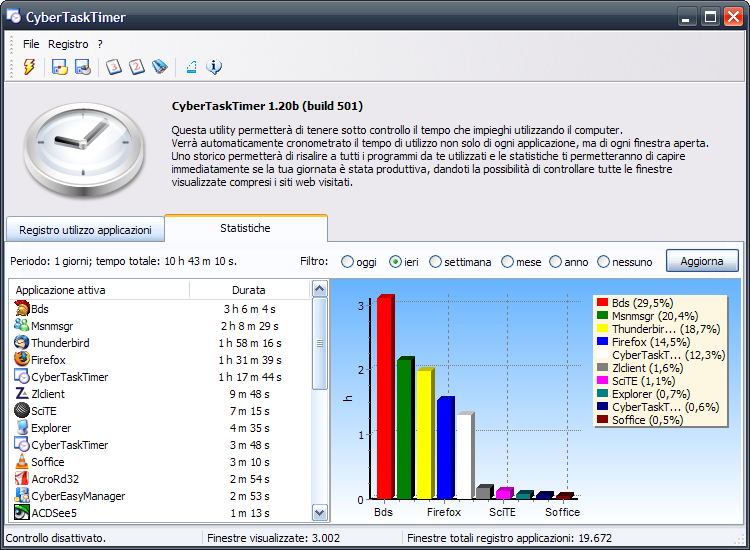Screen dimensions: 750x550
Task: Click the window with yellow note toolbar icon
Action: pos(60,67)
